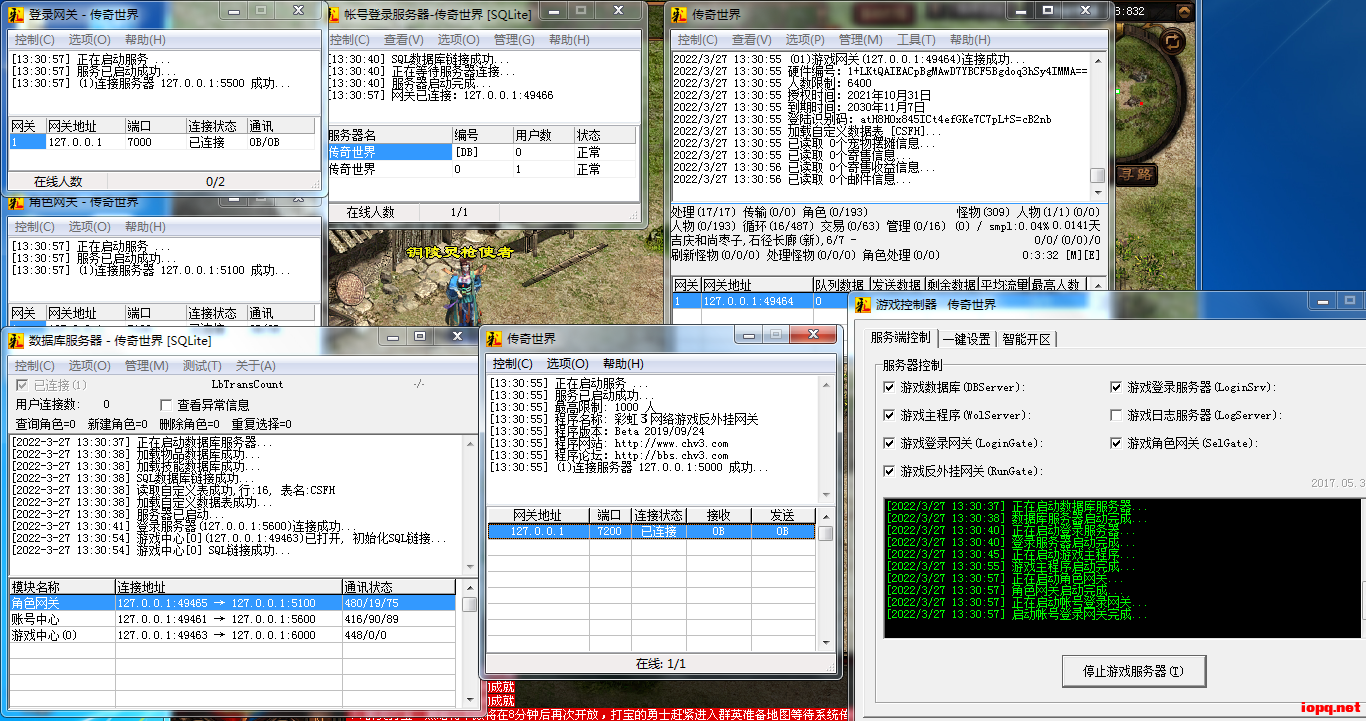The height and width of the screenshot is (721, 1366).
Task: Click the 登录网关 window title icon
Action: (x=15, y=15)
